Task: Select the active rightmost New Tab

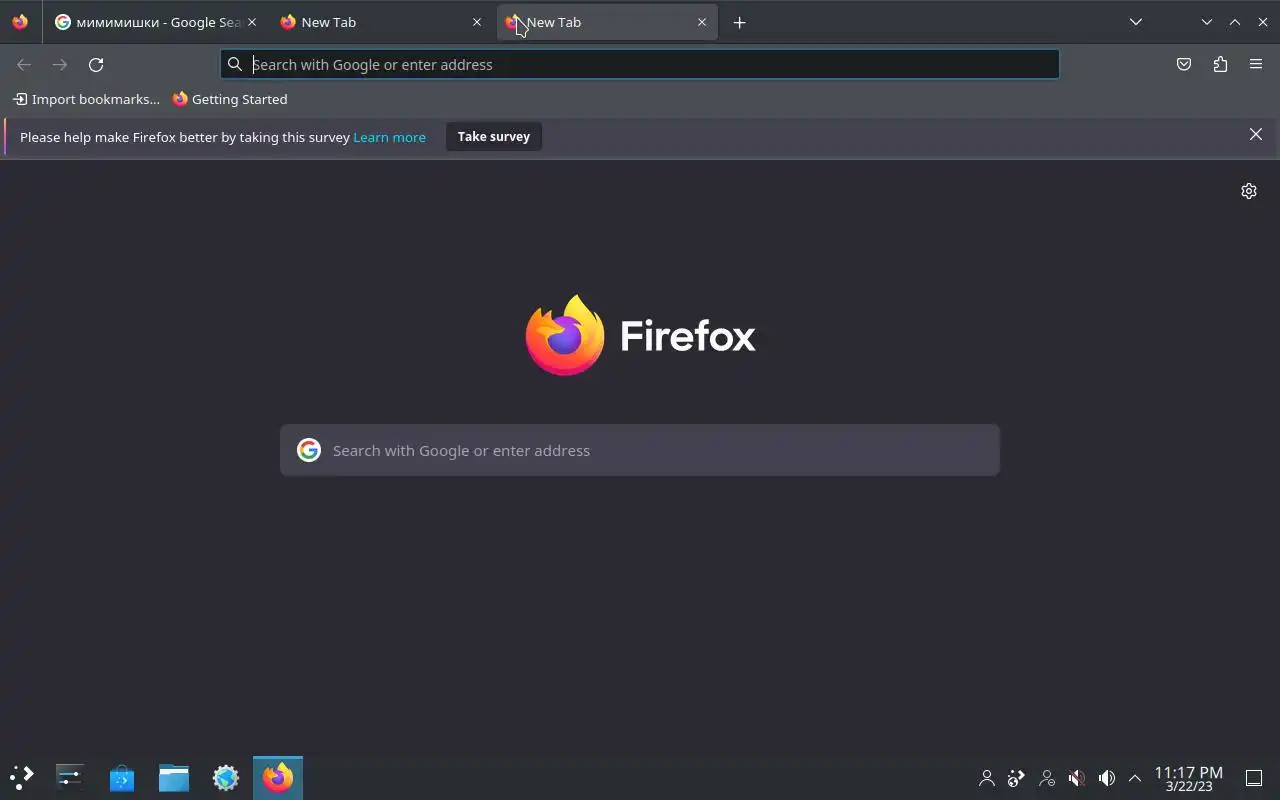Action: [606, 22]
